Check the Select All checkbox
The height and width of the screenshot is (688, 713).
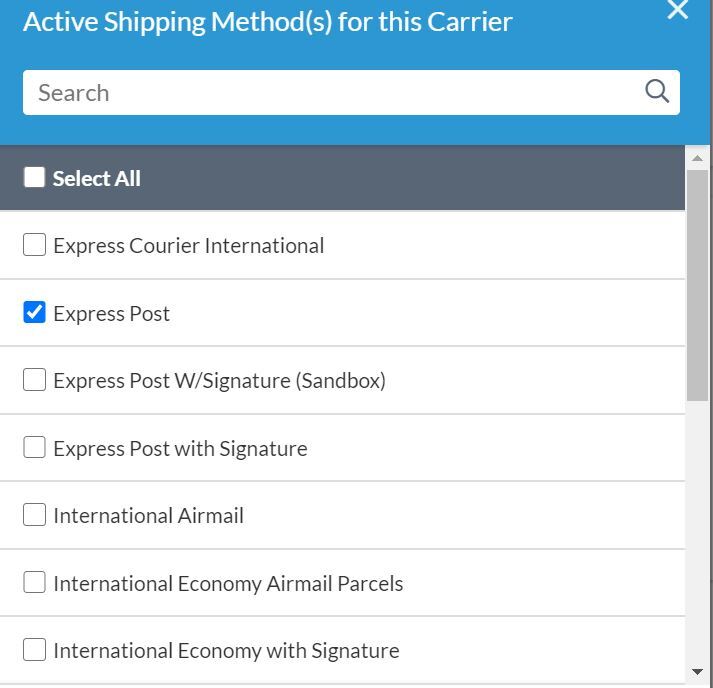[x=35, y=178]
